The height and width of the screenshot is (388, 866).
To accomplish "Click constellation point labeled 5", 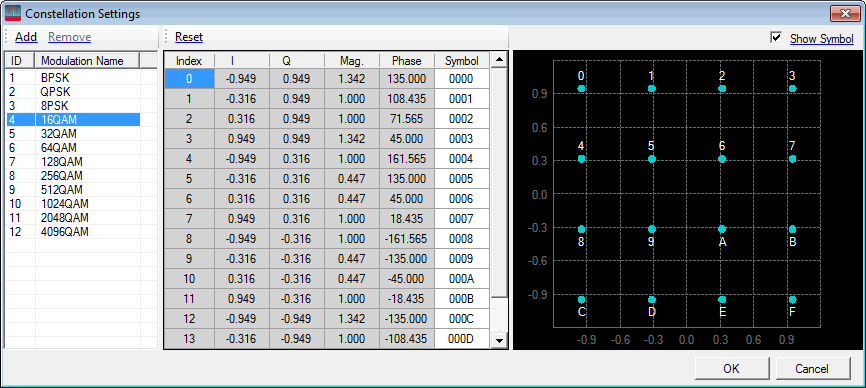I will click(x=652, y=159).
